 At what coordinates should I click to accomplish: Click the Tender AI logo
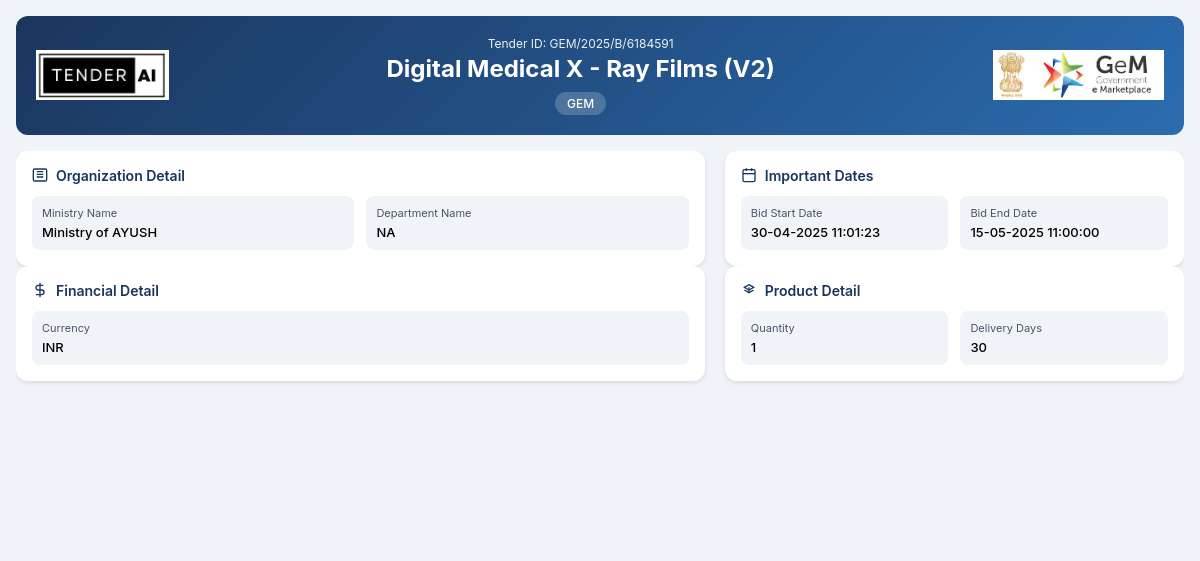pyautogui.click(x=102, y=75)
